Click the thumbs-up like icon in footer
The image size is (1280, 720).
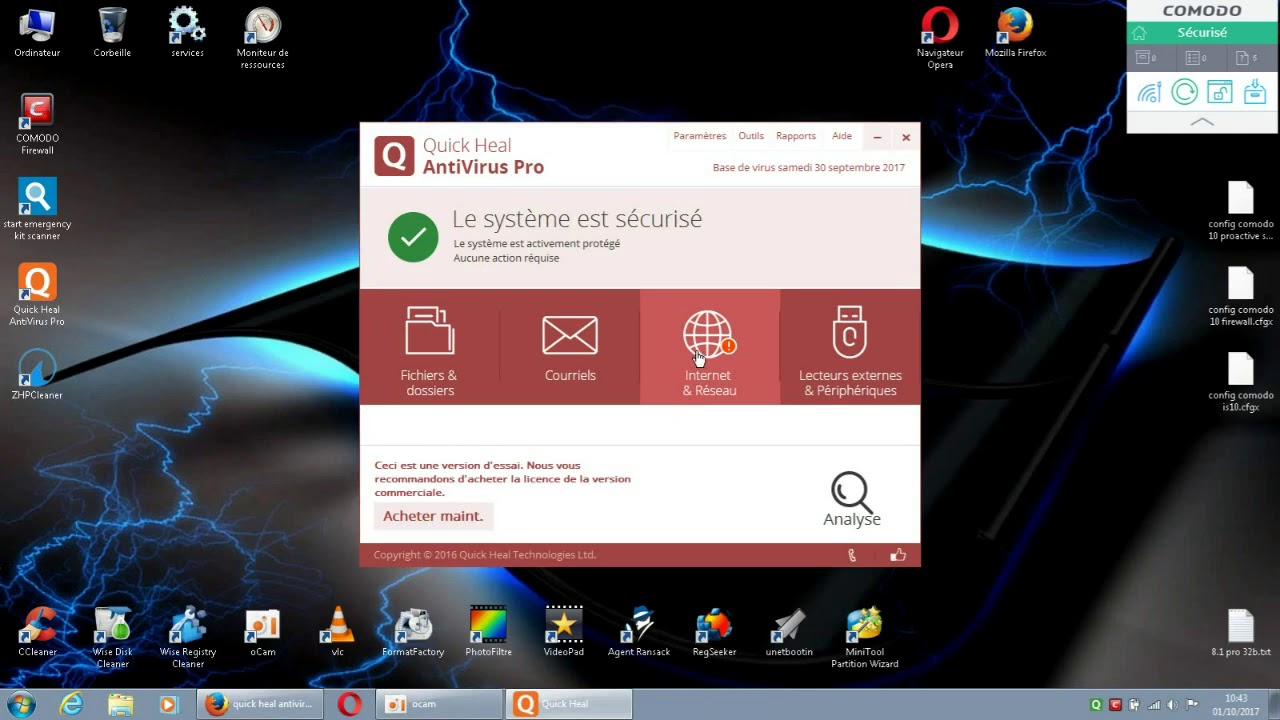898,555
